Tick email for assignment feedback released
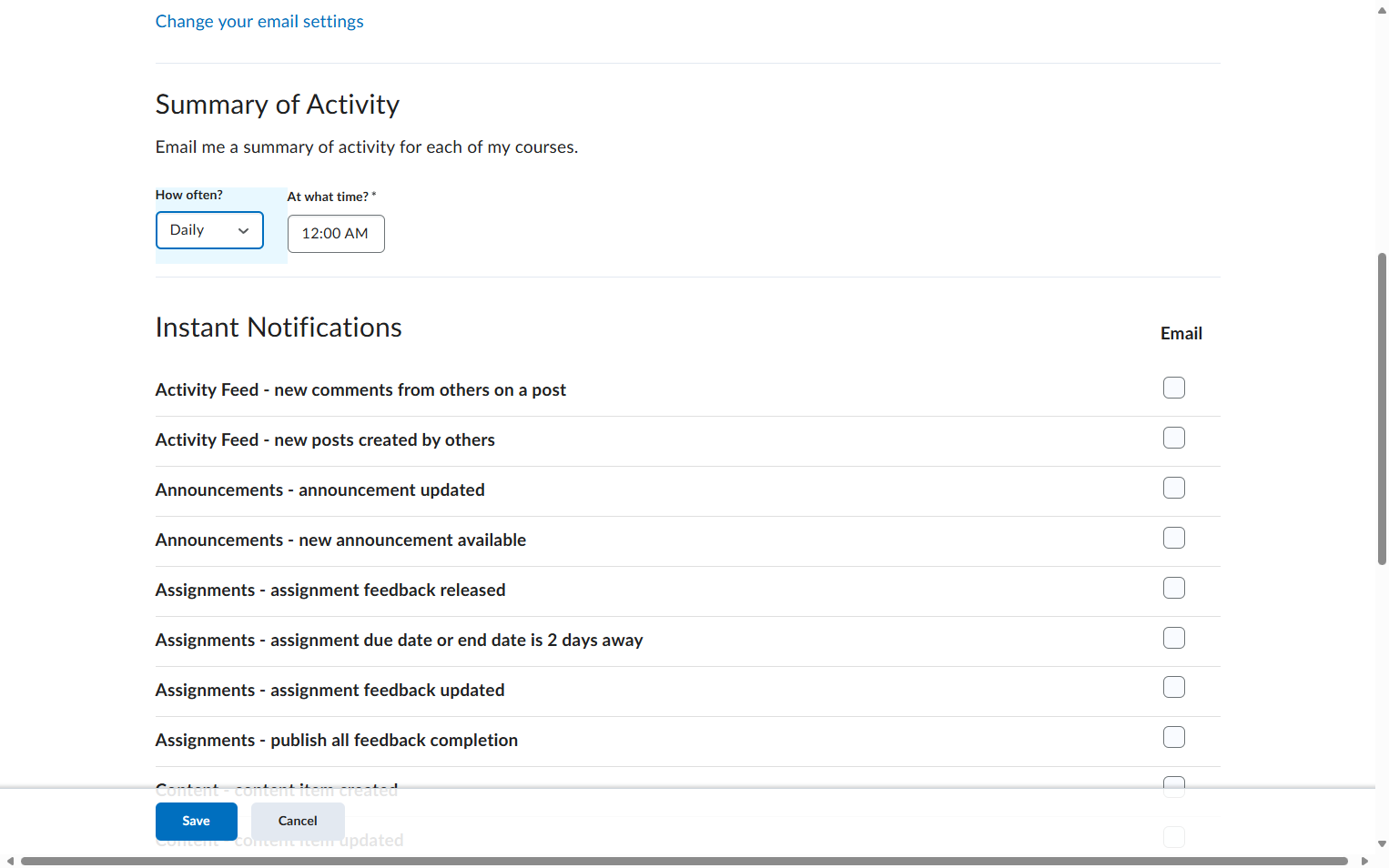1389x868 pixels. [1174, 588]
